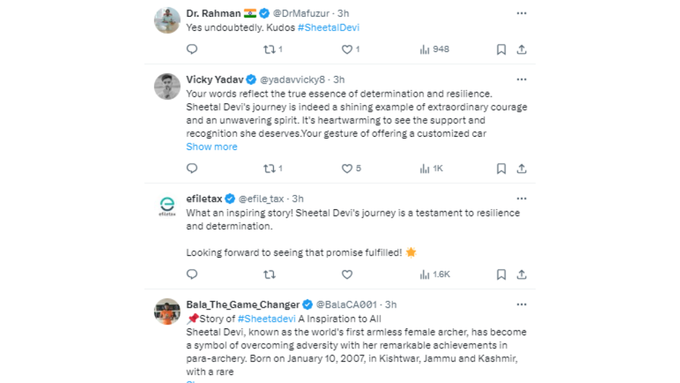This screenshot has width=680, height=383.
Task: Reply to Dr. Rahman's tweet
Action: [192, 49]
